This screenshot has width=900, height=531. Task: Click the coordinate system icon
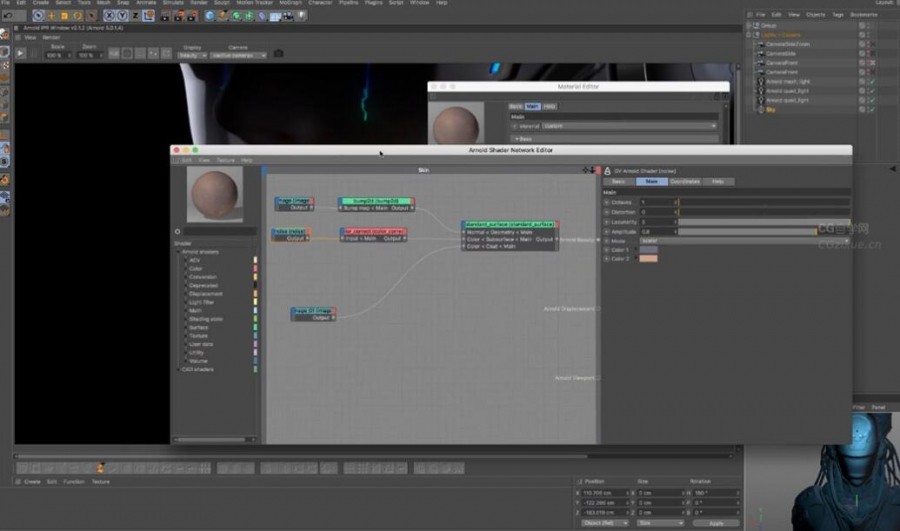click(149, 16)
